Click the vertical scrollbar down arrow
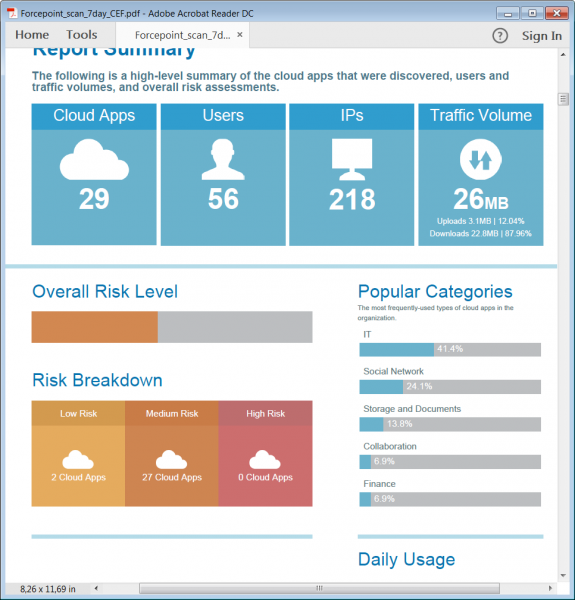Screen dimensions: 575x600 point(563,575)
